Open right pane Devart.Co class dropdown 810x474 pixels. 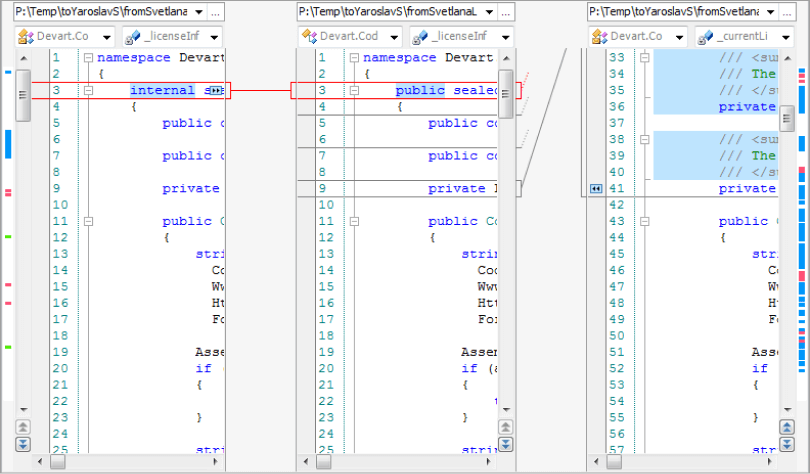tap(679, 37)
